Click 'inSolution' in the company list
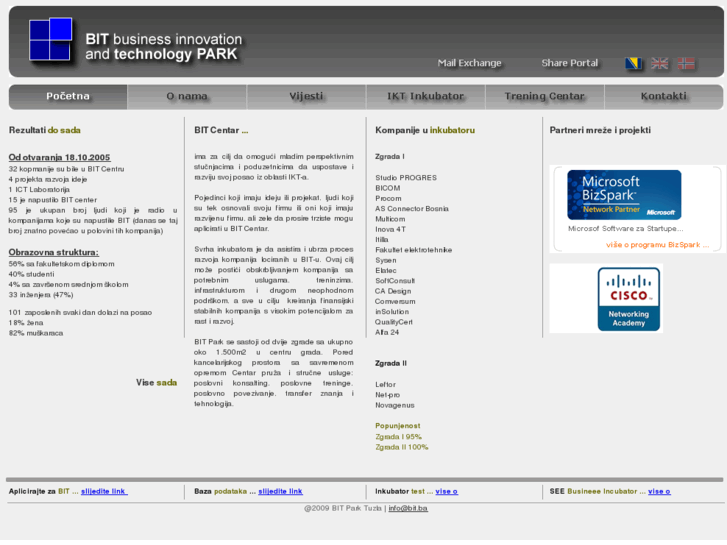Viewport: 727px width, 545px height. (x=392, y=312)
